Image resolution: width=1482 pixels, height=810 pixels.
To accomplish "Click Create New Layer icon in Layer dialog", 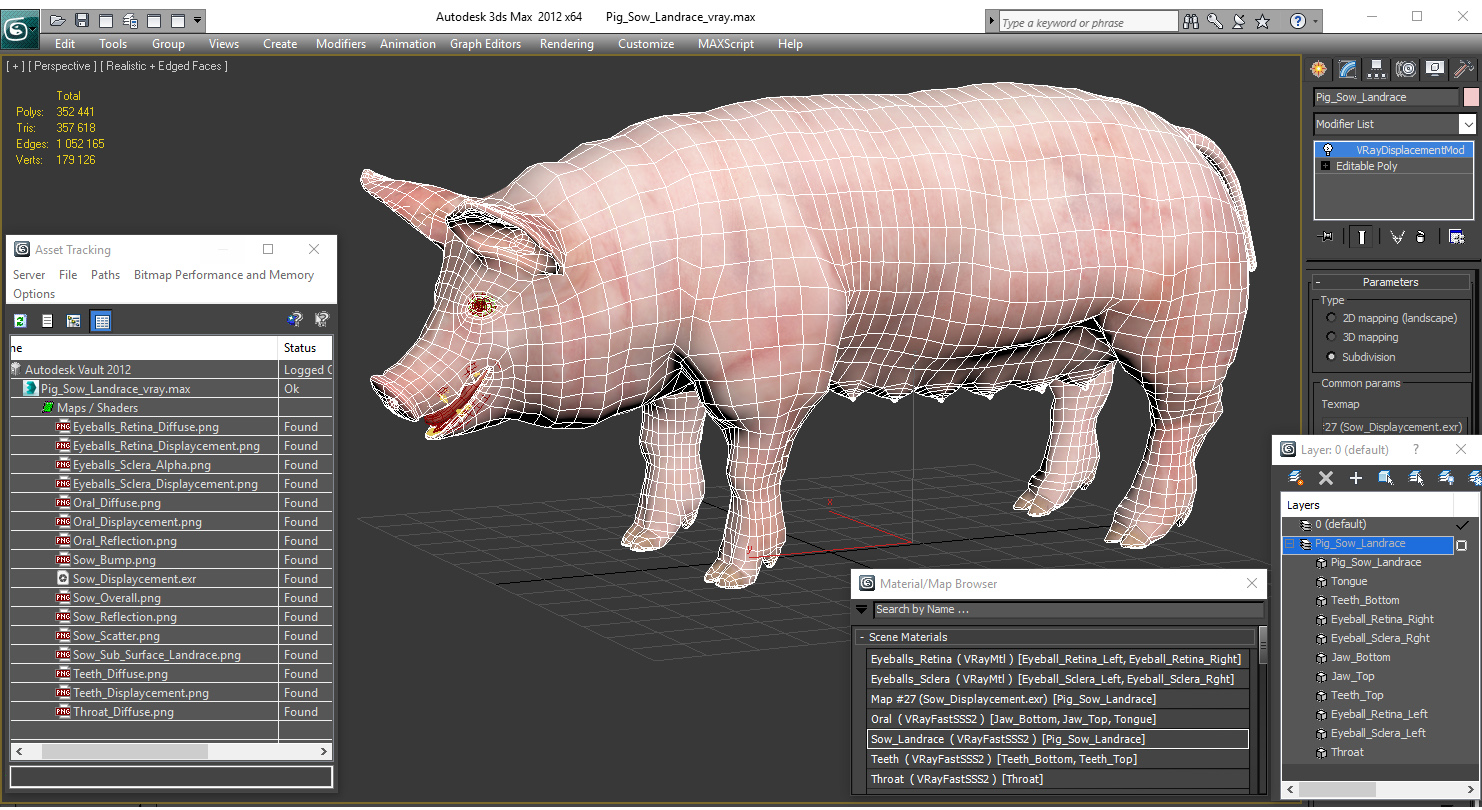I will (1296, 478).
